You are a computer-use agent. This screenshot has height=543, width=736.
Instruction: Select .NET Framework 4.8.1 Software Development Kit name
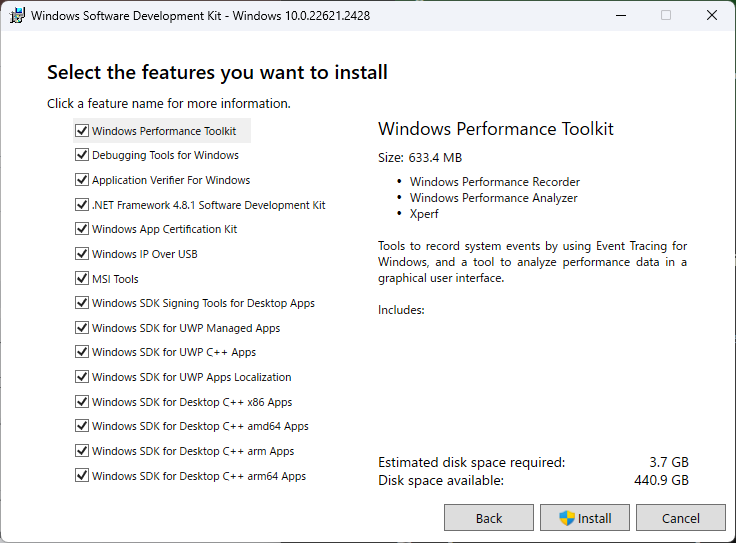click(x=208, y=205)
